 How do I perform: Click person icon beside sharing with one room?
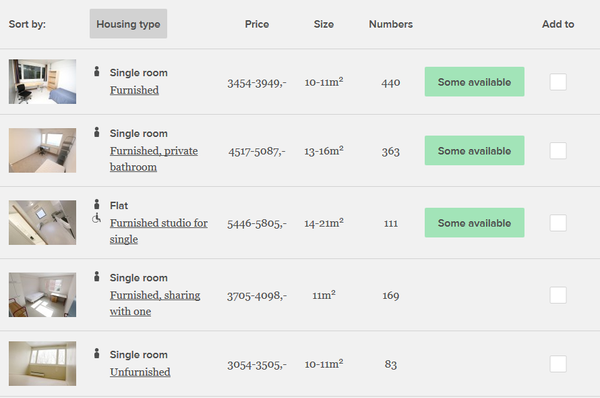(97, 276)
